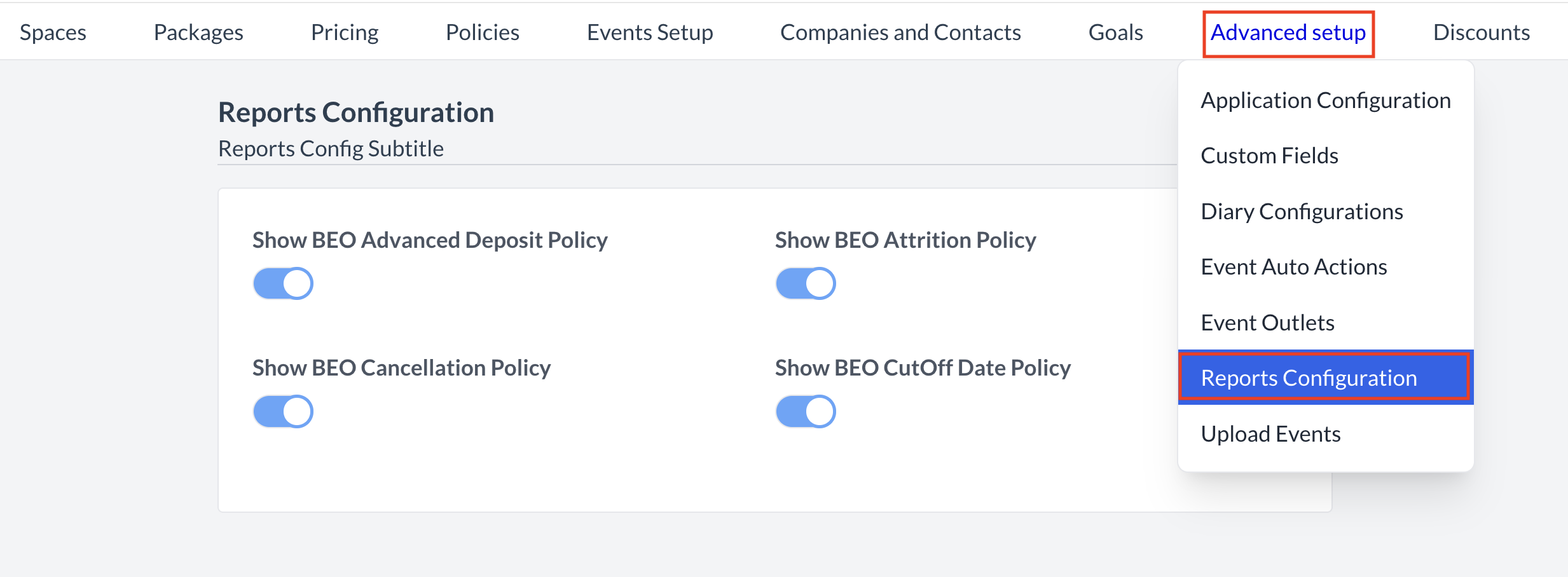1568x577 pixels.
Task: Navigate to the Pricing section
Action: pos(344,32)
